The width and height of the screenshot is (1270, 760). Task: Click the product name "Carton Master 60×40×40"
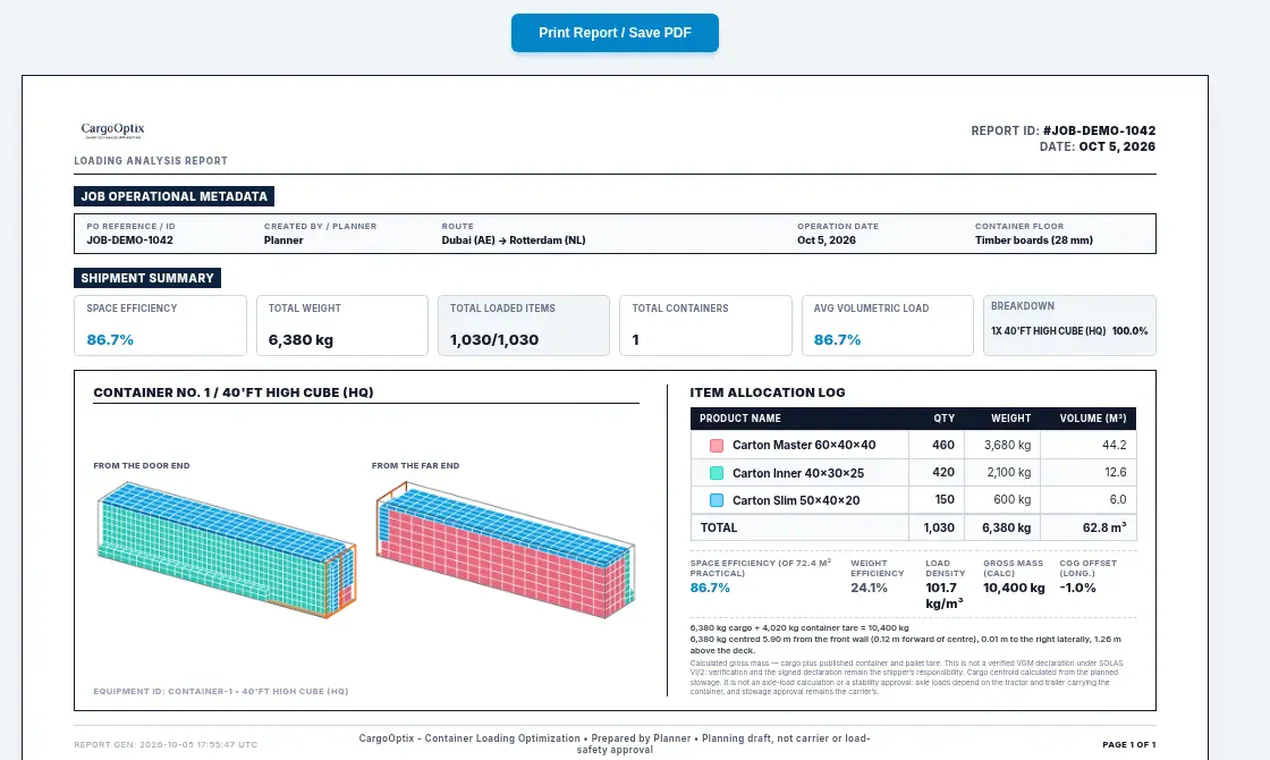[804, 445]
